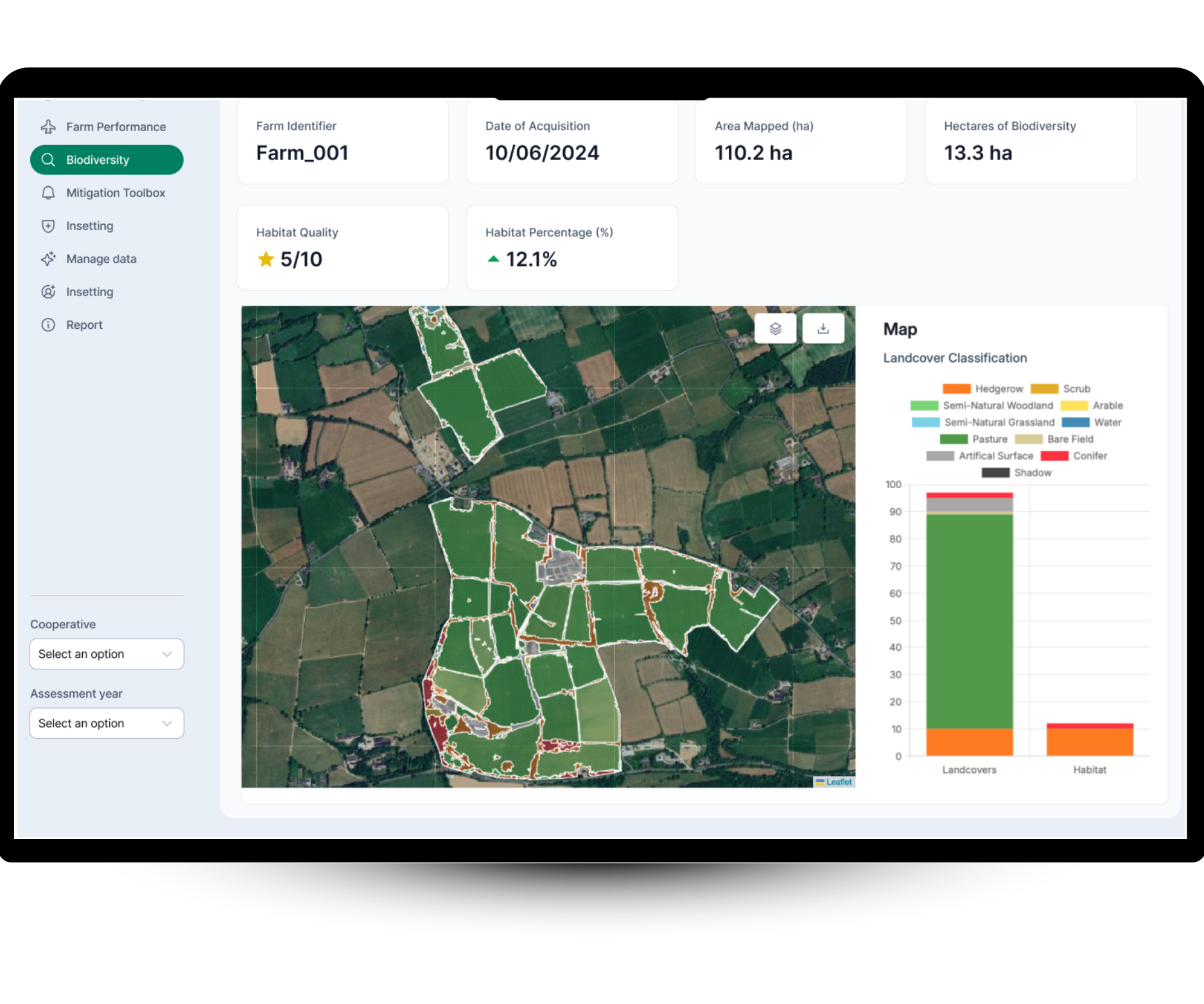Click the 12.1% habitat percentage value
Image resolution: width=1204 pixels, height=1004 pixels.
(x=531, y=259)
